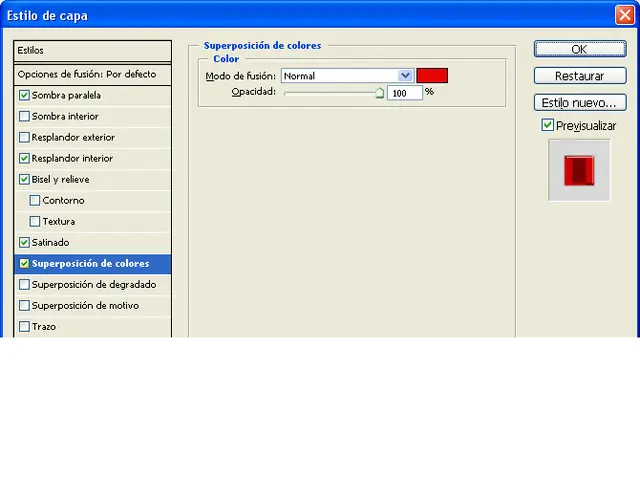640x500 pixels.
Task: Enable the Trazo checkbox
Action: point(24,327)
